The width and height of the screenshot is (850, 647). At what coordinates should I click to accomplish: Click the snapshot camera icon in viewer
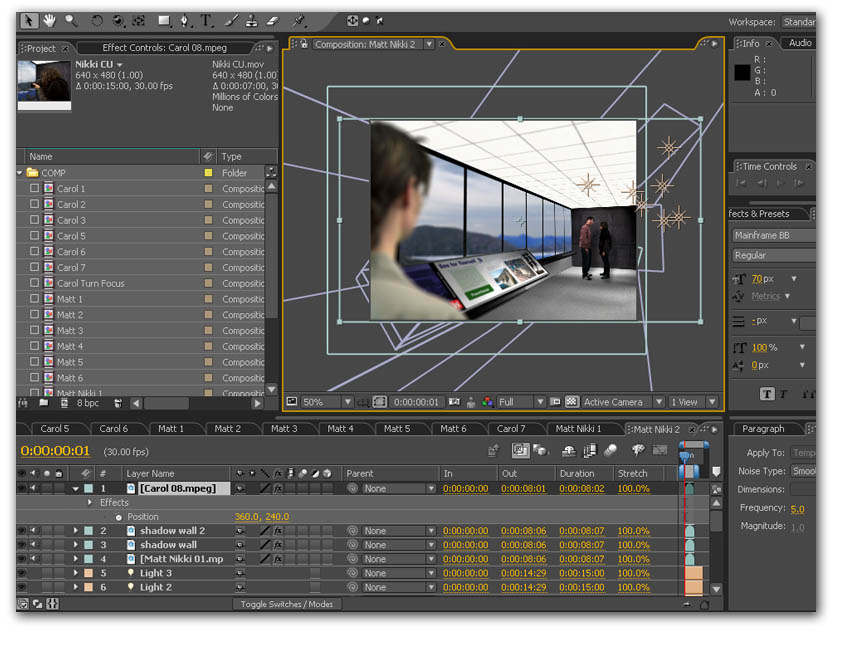(455, 402)
